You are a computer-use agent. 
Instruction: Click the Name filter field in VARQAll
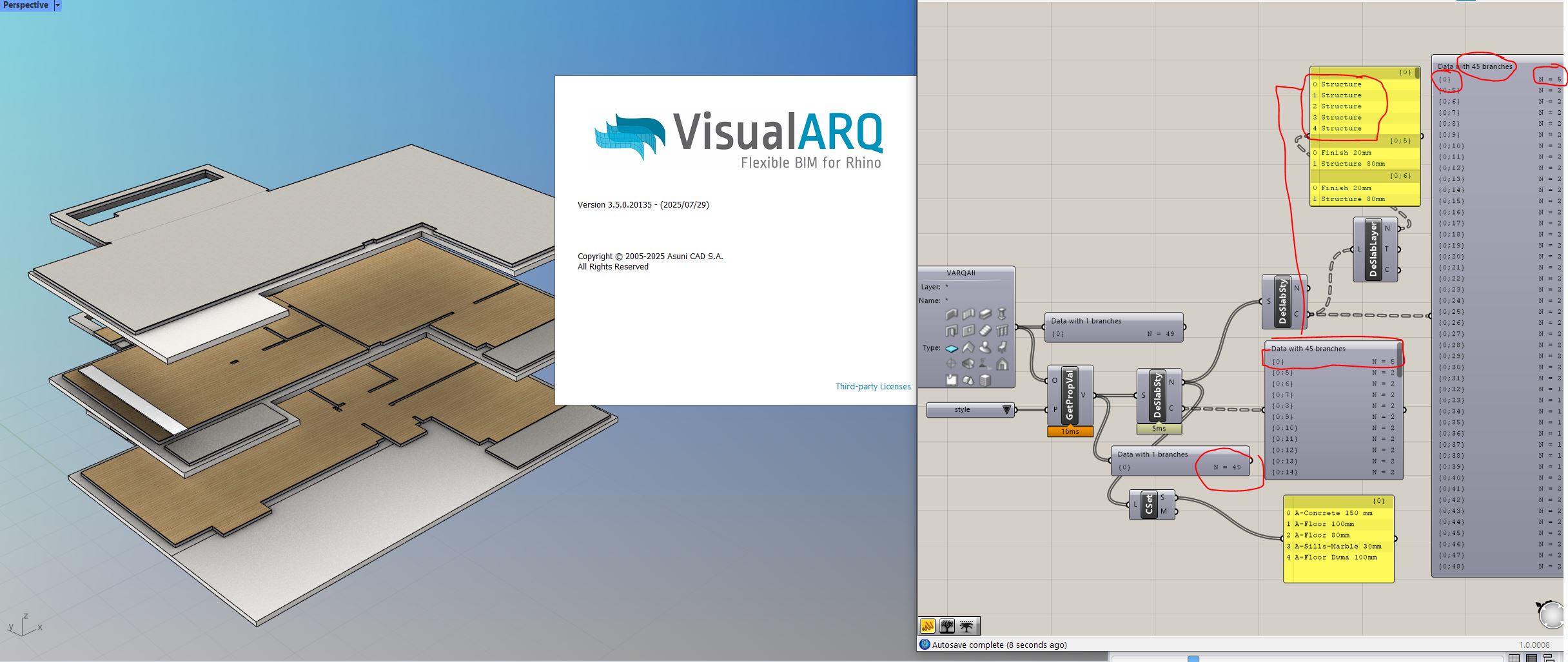(x=967, y=300)
